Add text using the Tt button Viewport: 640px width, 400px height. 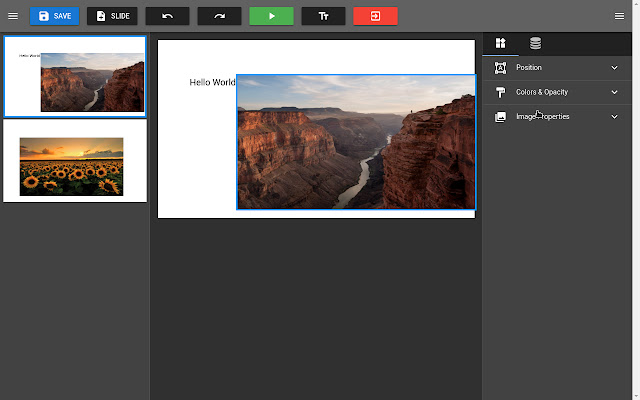pyautogui.click(x=323, y=16)
